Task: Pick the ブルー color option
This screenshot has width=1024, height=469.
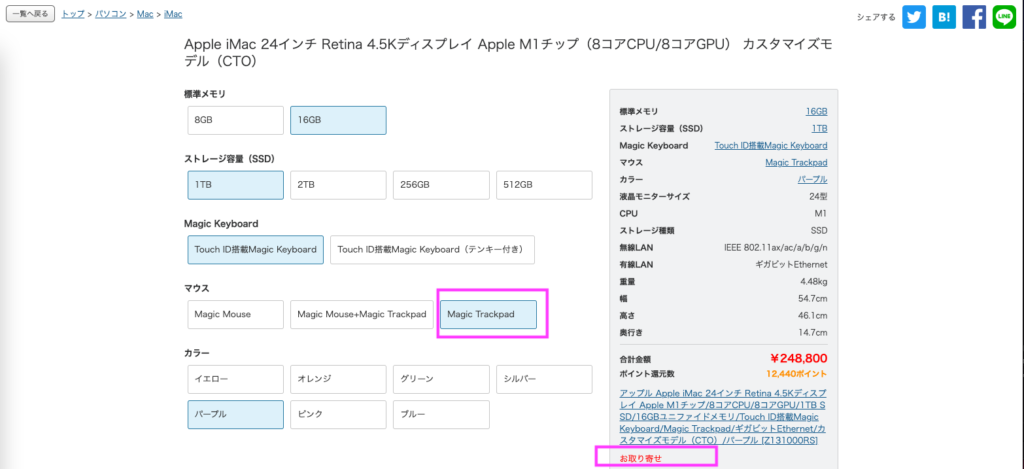Action: (441, 414)
